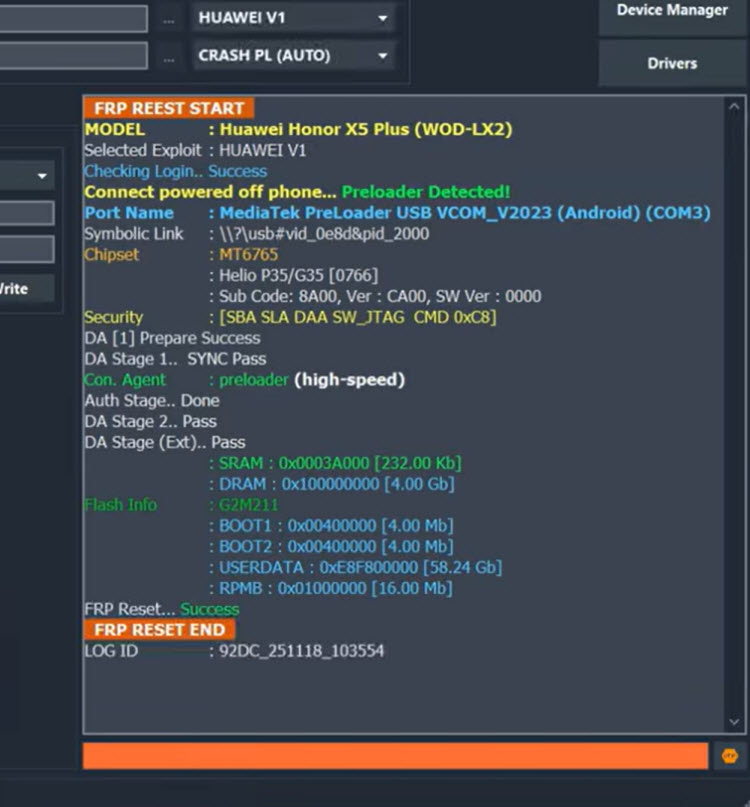This screenshot has width=750, height=807.
Task: Click DA [1] Prepare Success line
Action: point(172,338)
